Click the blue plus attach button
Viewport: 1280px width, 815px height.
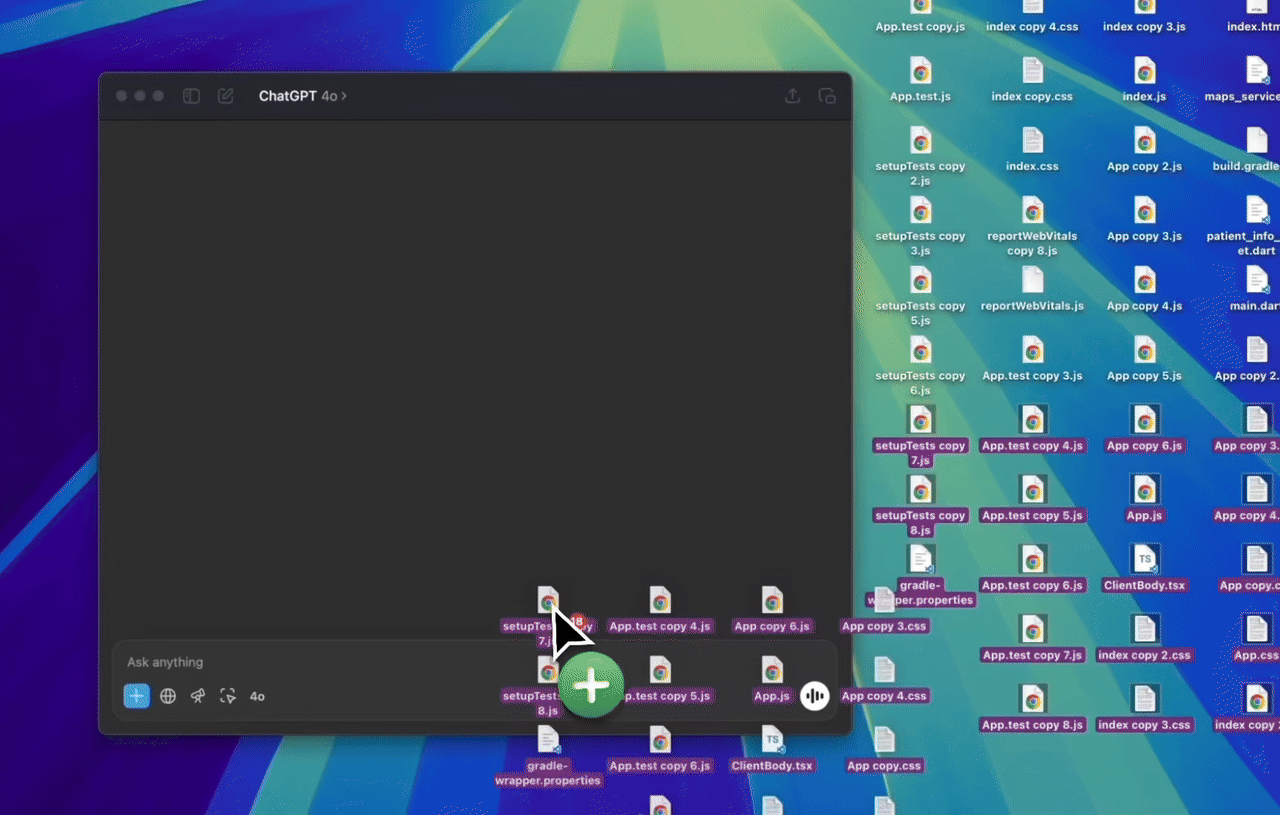click(137, 696)
